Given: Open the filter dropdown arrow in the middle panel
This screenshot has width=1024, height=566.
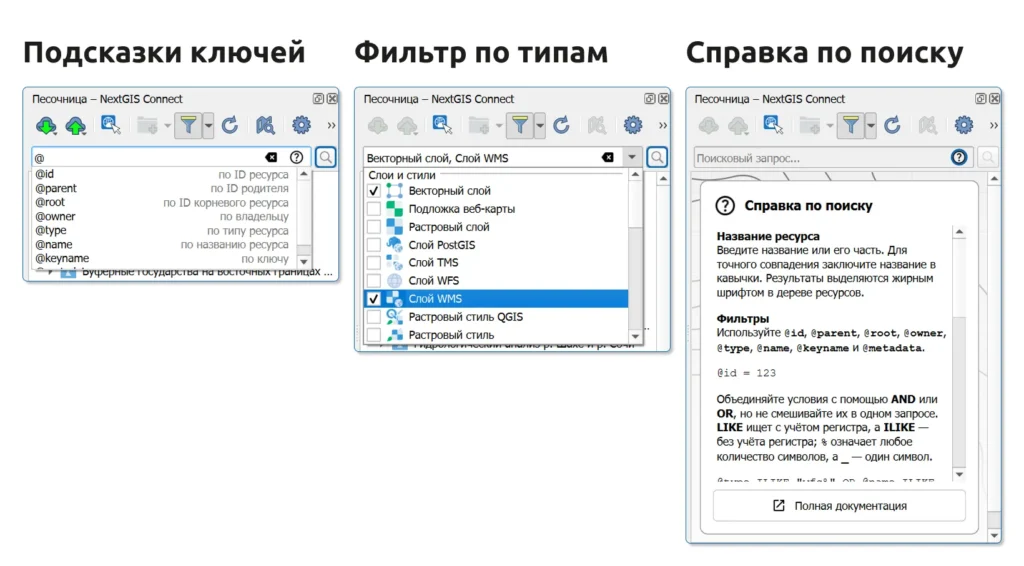Looking at the screenshot, I should pos(540,125).
